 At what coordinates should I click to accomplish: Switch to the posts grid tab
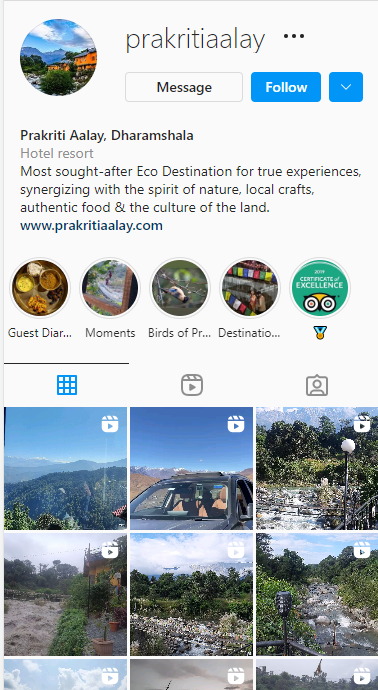click(x=67, y=385)
